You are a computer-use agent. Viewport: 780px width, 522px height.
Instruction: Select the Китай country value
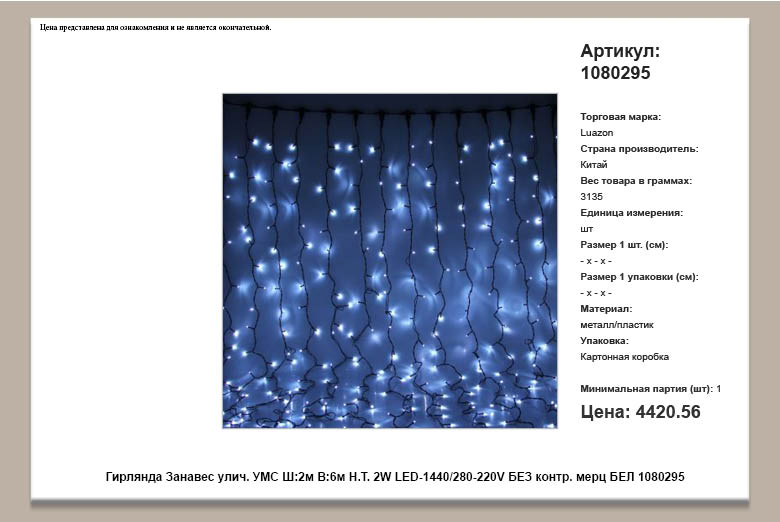pyautogui.click(x=593, y=165)
